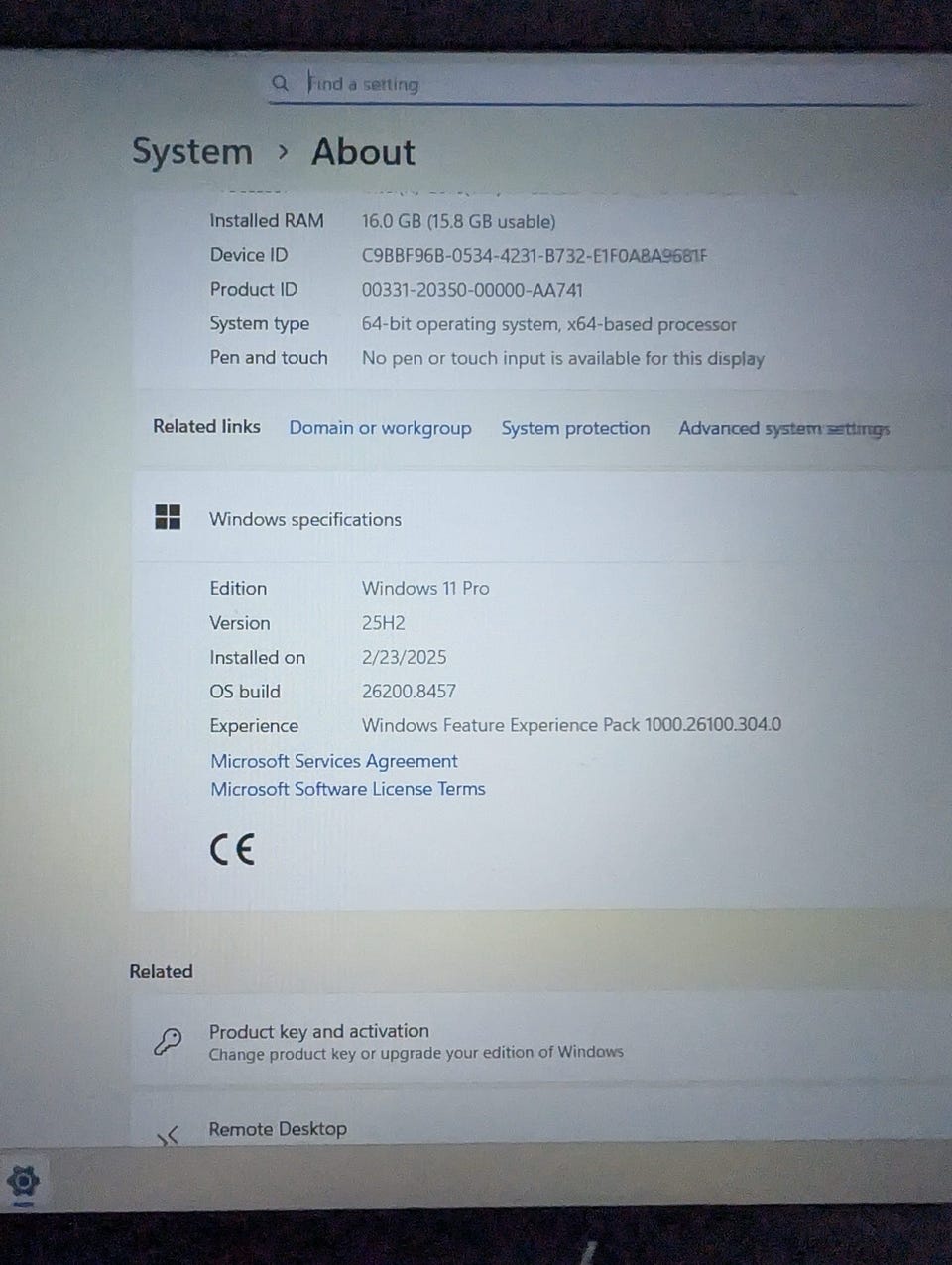Open Microsoft Services Agreement link
The height and width of the screenshot is (1265, 952).
[334, 761]
